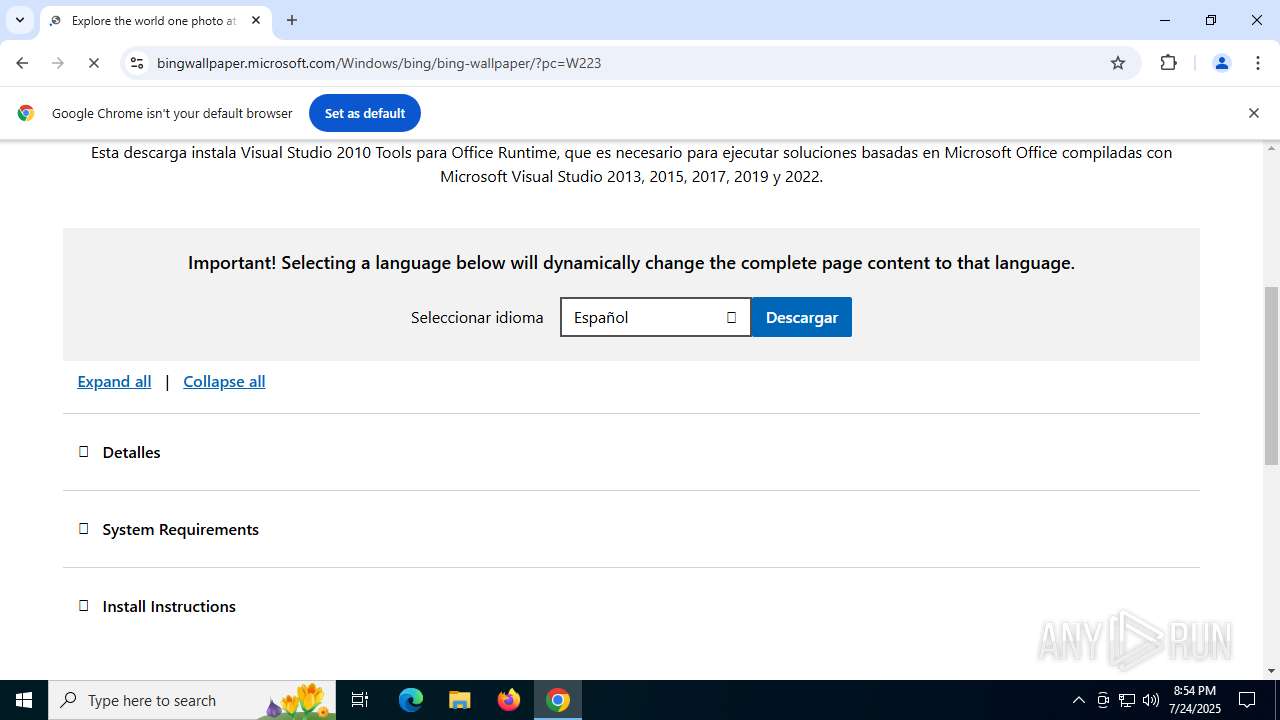
Task: Click the tab favicon of the Bing wallpaper tab
Action: click(x=55, y=20)
